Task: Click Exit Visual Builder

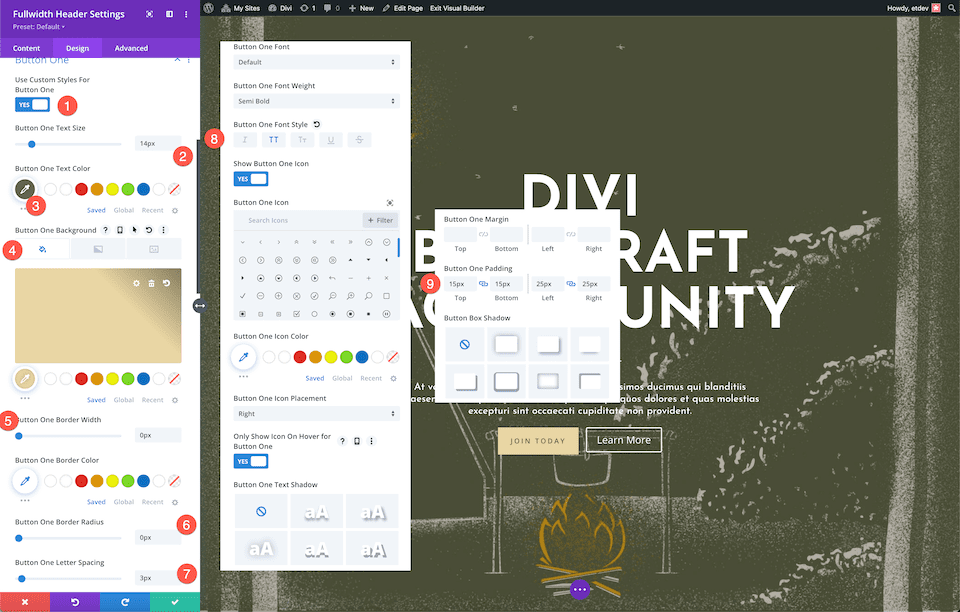Action: tap(457, 8)
